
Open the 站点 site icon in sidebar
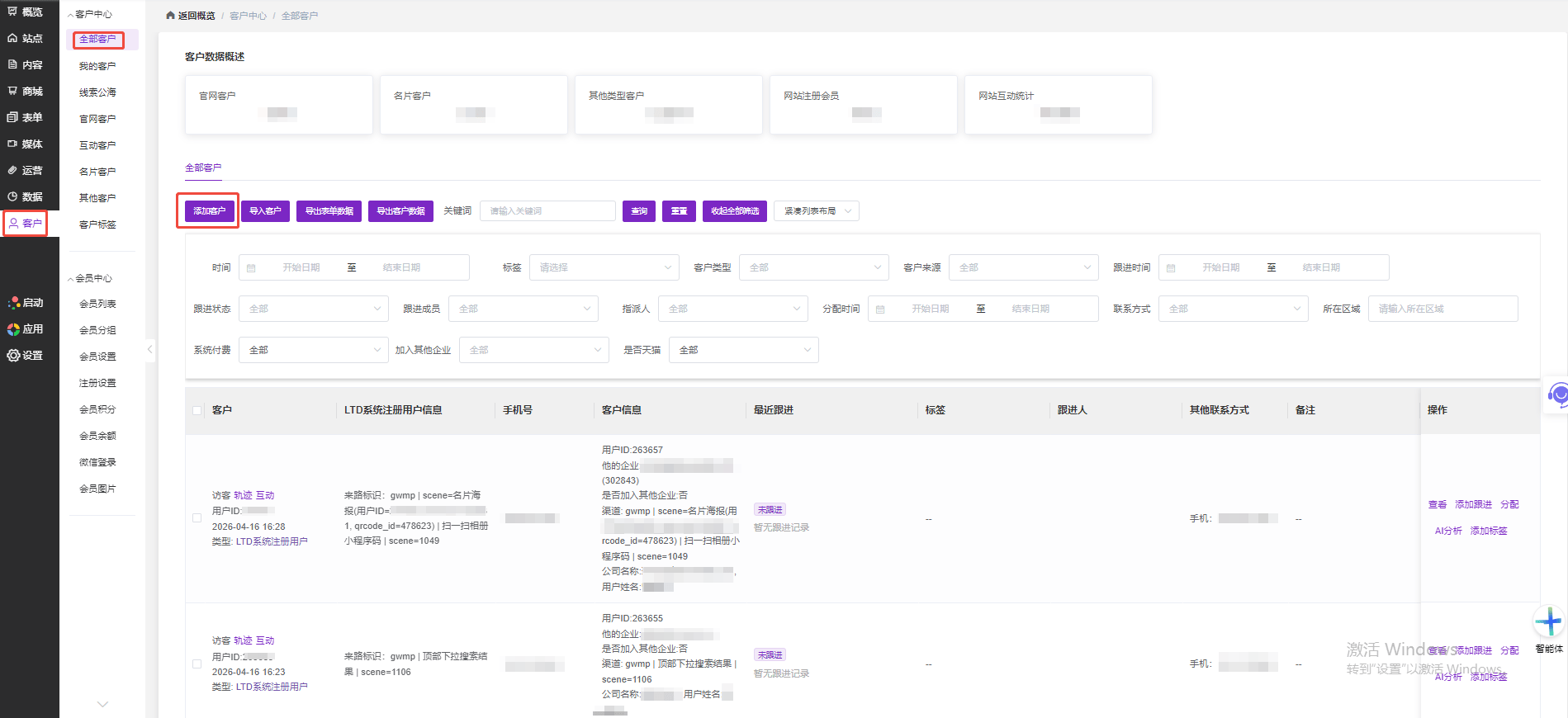12,38
